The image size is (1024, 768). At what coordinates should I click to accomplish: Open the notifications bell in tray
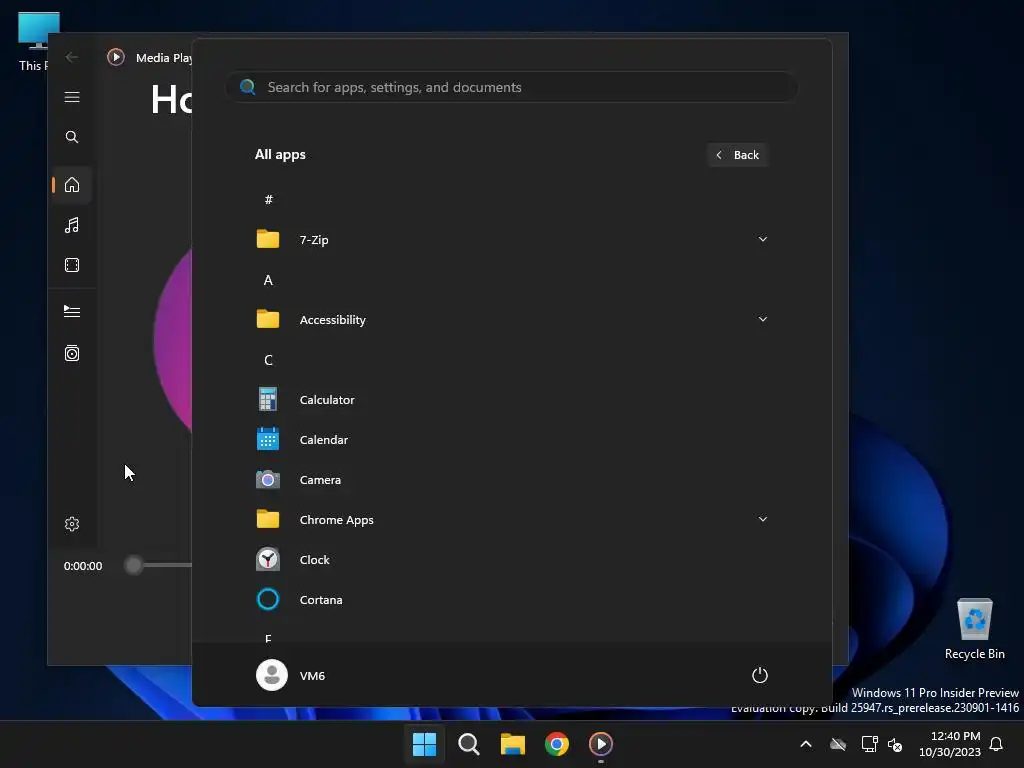(996, 744)
